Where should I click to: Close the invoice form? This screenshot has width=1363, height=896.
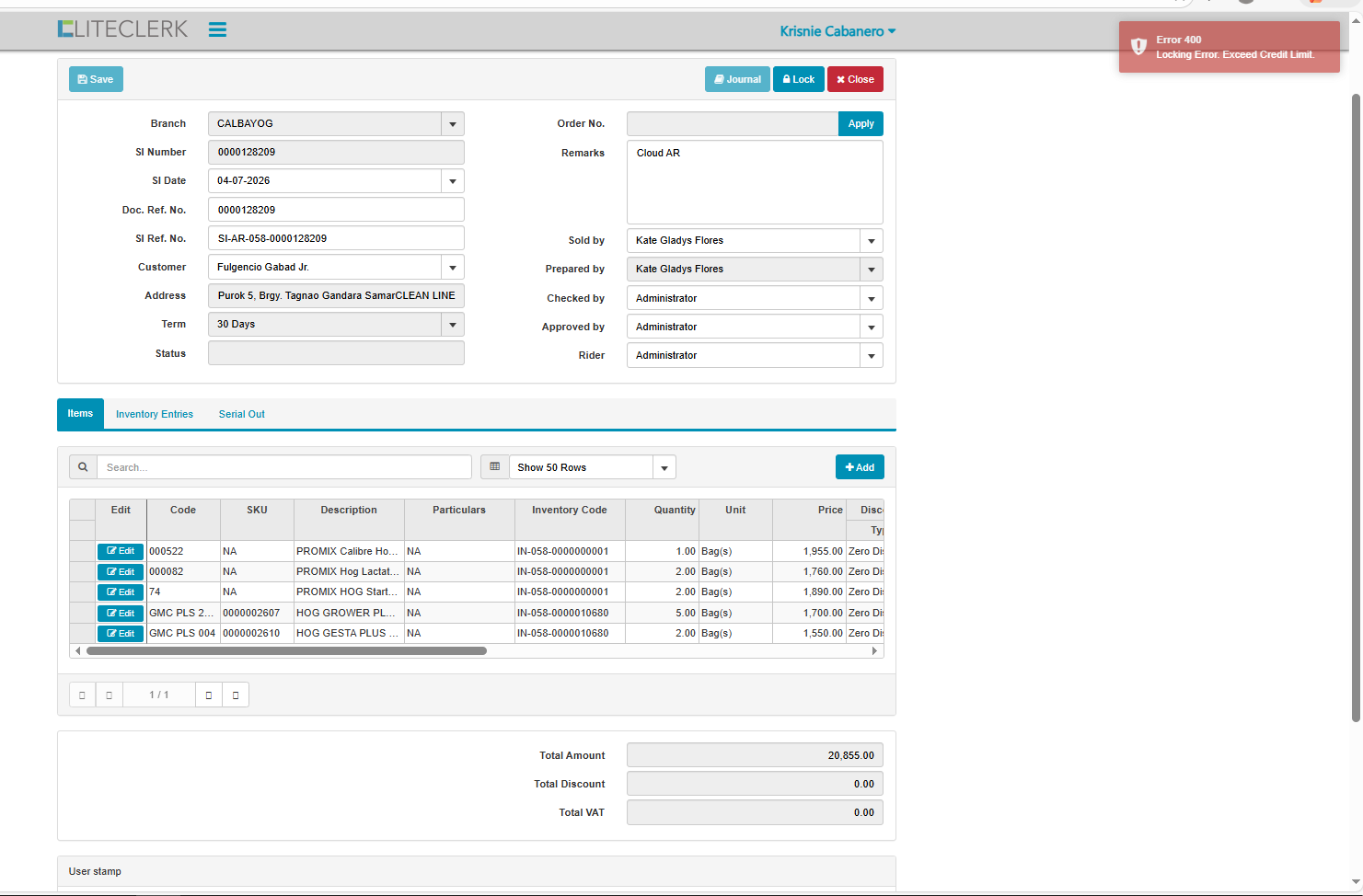pyautogui.click(x=855, y=80)
